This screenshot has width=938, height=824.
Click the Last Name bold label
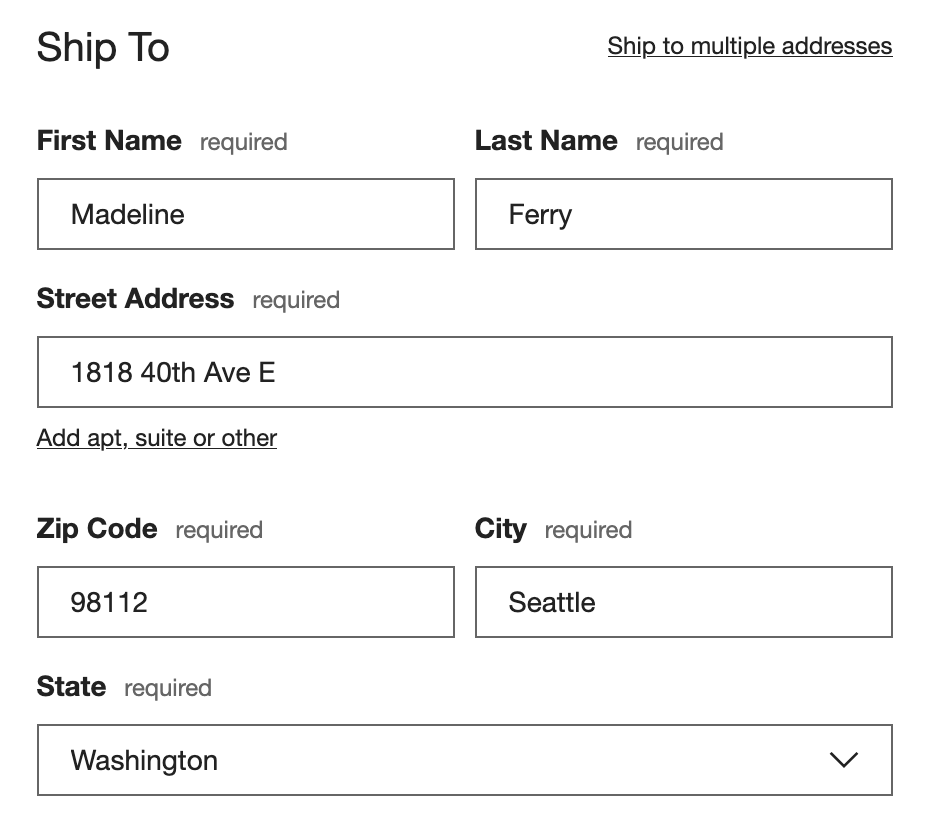point(546,141)
